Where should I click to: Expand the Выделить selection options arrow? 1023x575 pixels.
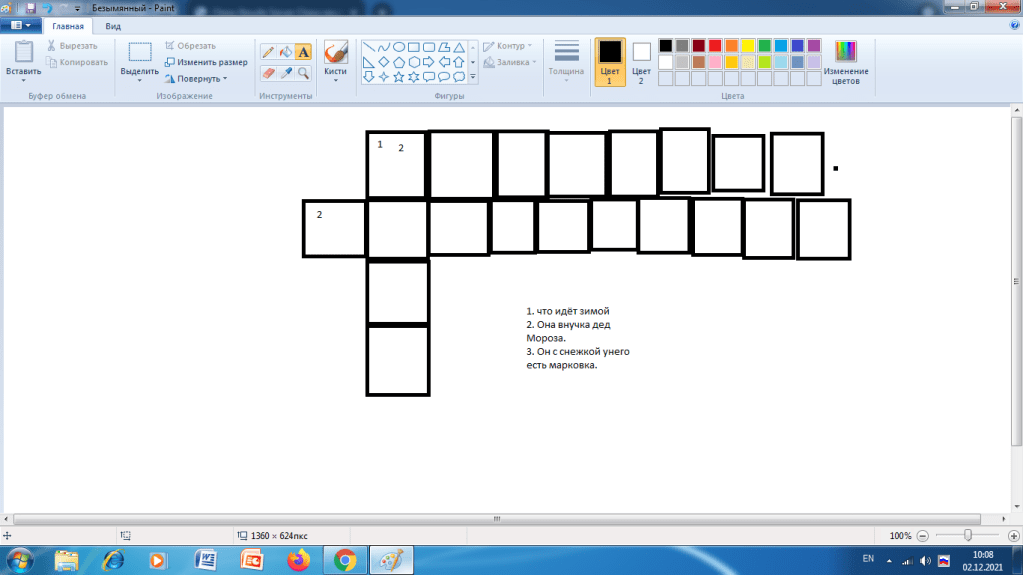click(139, 79)
